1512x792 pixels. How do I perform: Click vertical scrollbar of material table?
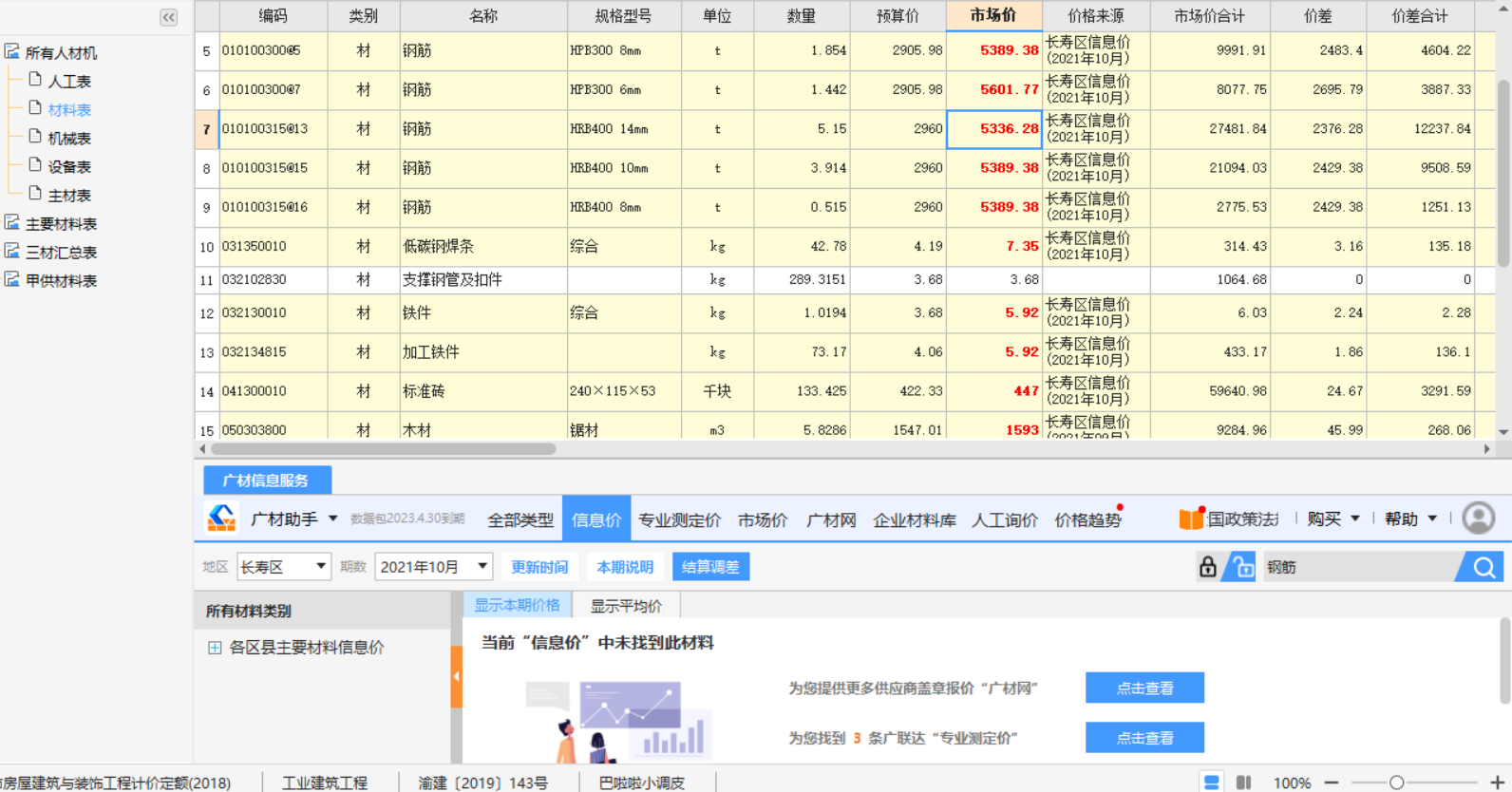[1503, 173]
